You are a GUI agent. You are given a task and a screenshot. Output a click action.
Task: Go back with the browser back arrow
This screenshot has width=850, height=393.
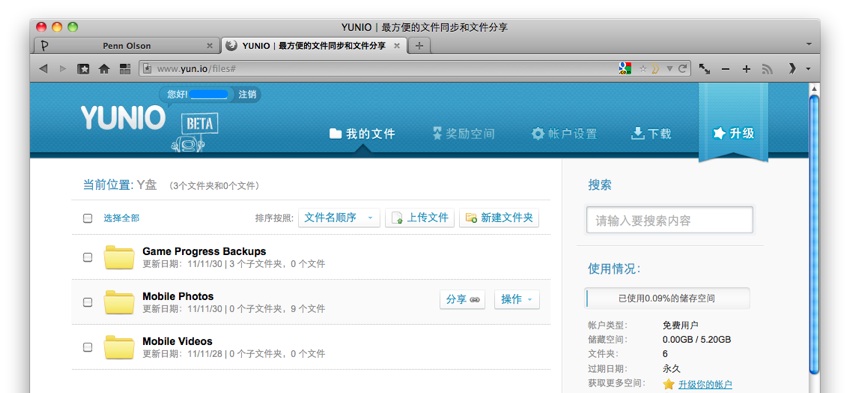43,69
